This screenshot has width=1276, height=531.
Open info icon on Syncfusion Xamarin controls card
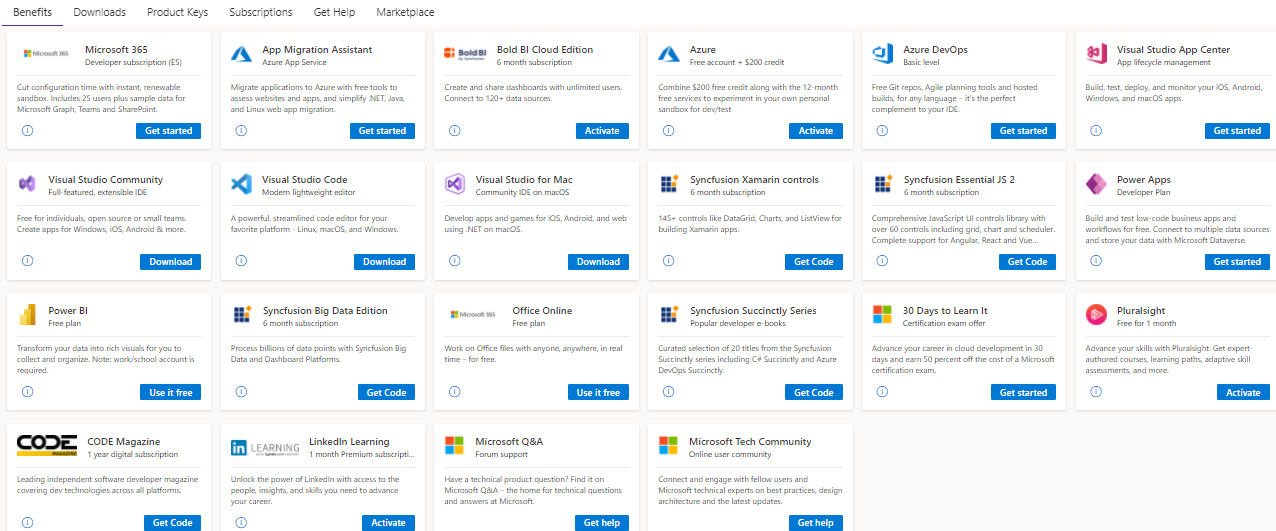point(669,261)
